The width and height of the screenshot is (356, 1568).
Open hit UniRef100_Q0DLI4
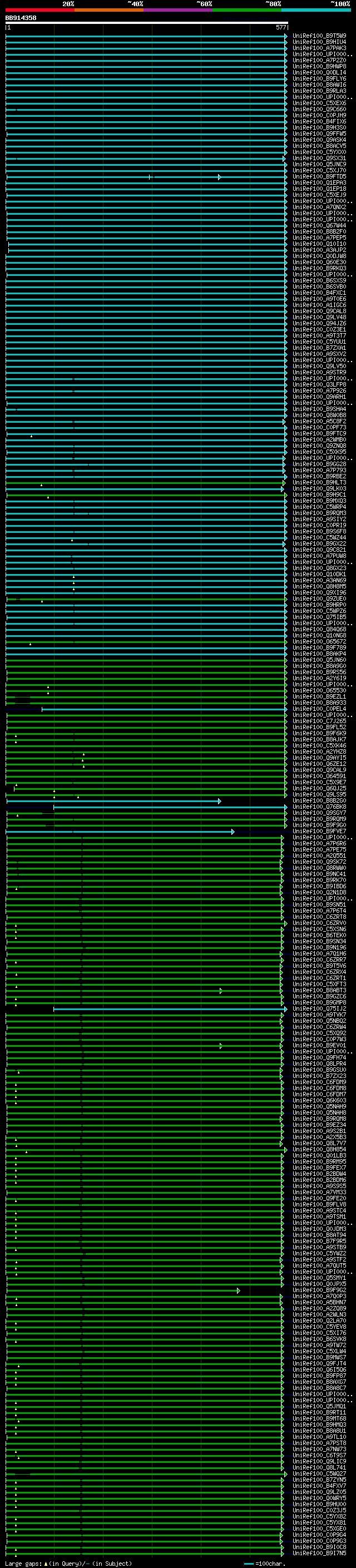pos(319,72)
